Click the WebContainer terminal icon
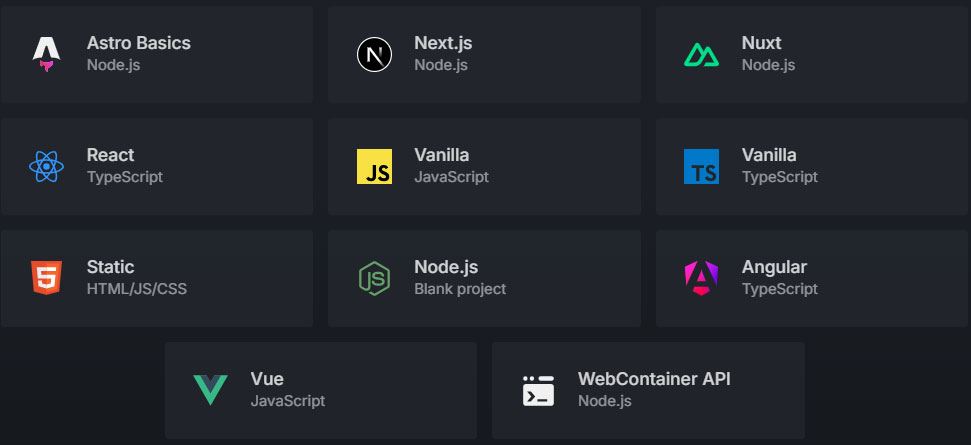 538,390
